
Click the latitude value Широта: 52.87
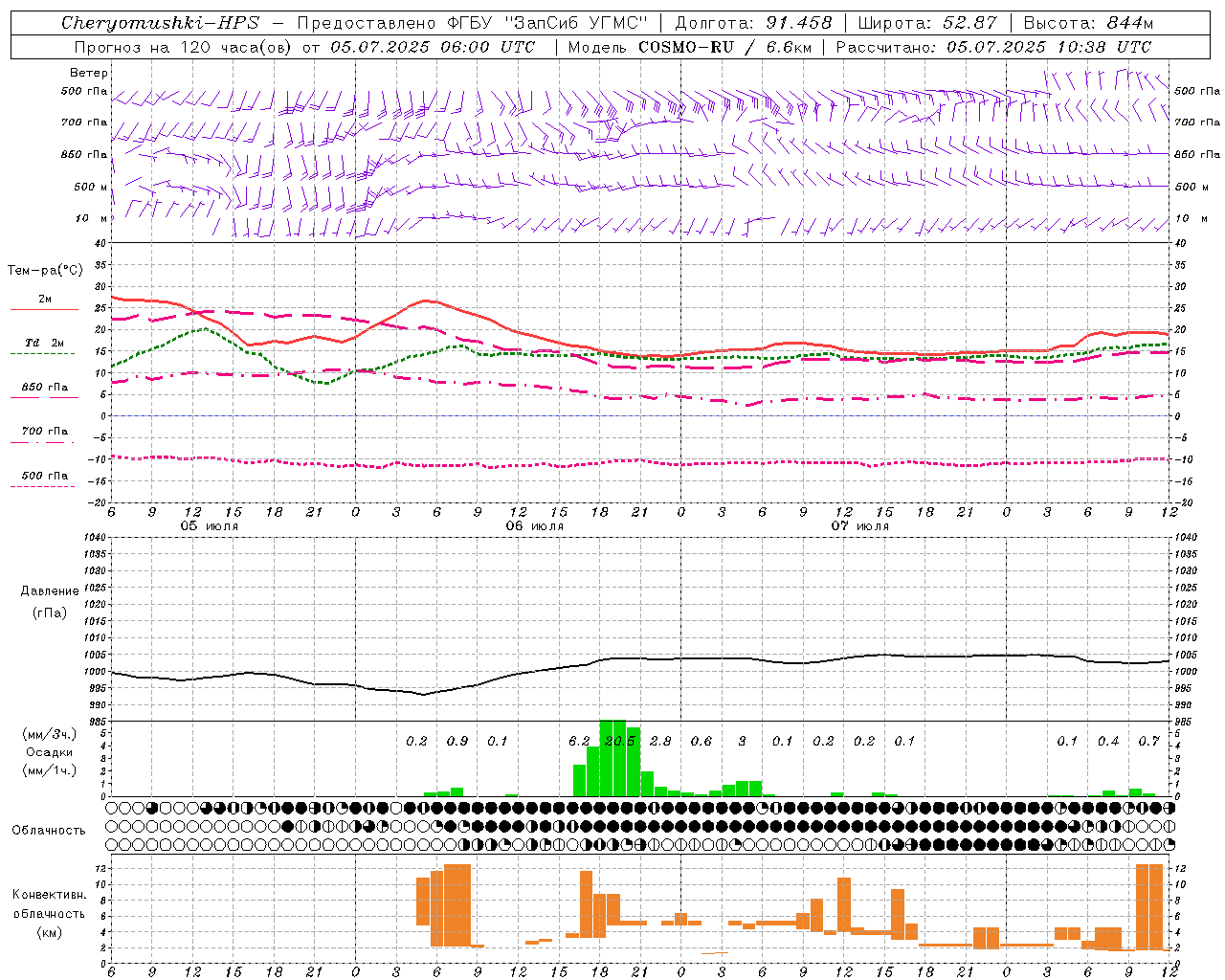click(x=927, y=23)
